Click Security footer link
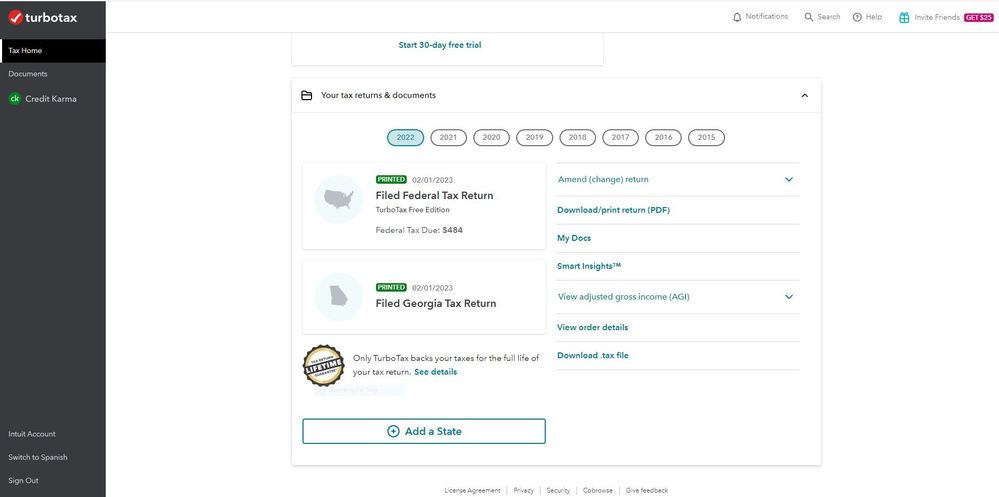 point(558,491)
